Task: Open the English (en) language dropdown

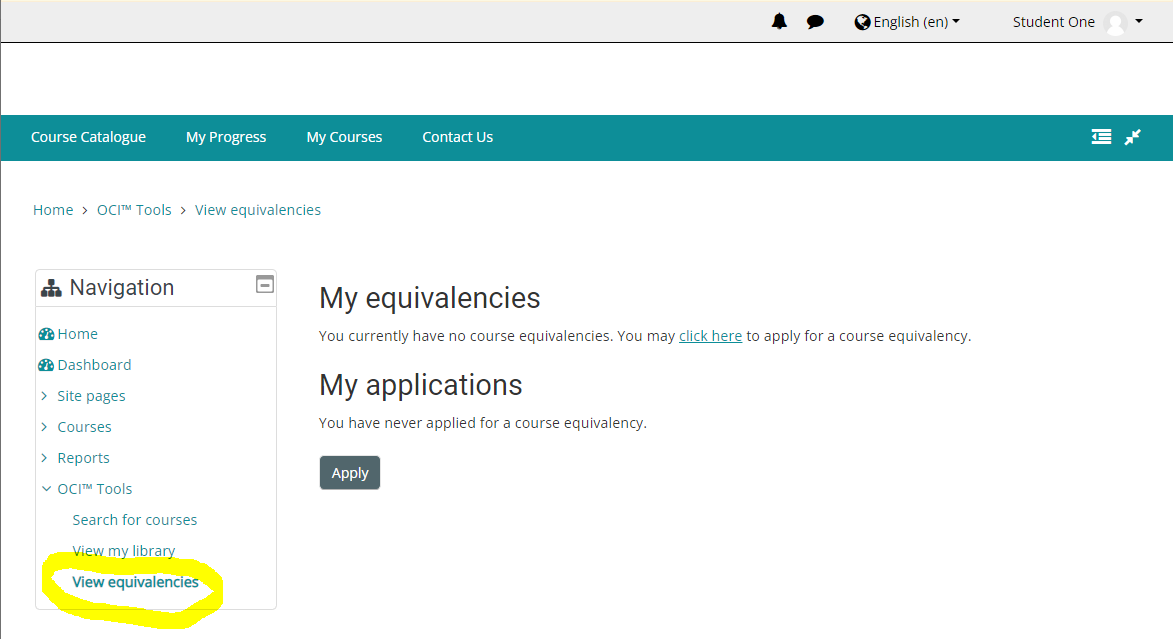Action: tap(907, 22)
